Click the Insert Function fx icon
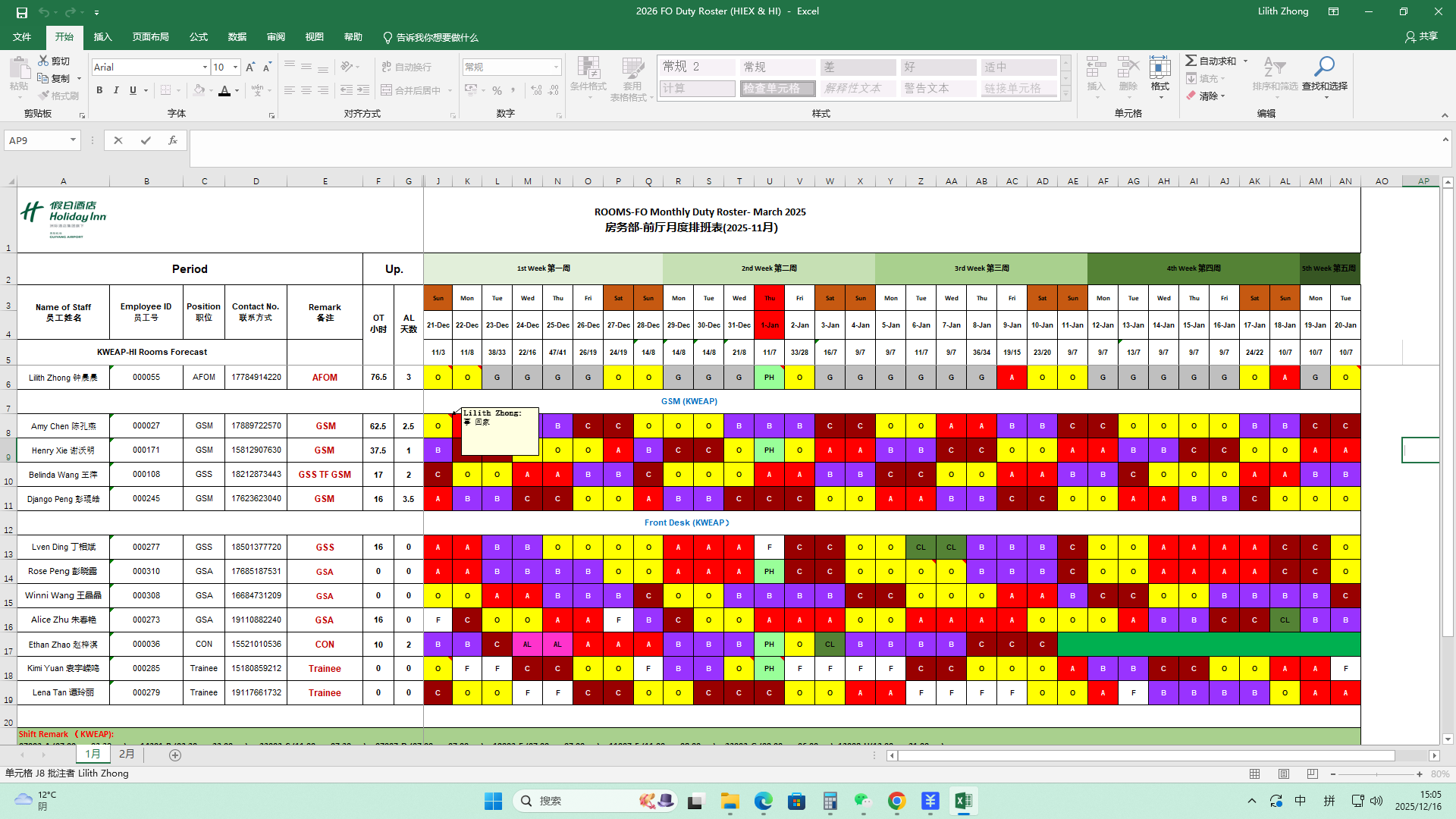The width and height of the screenshot is (1456, 819). point(173,140)
